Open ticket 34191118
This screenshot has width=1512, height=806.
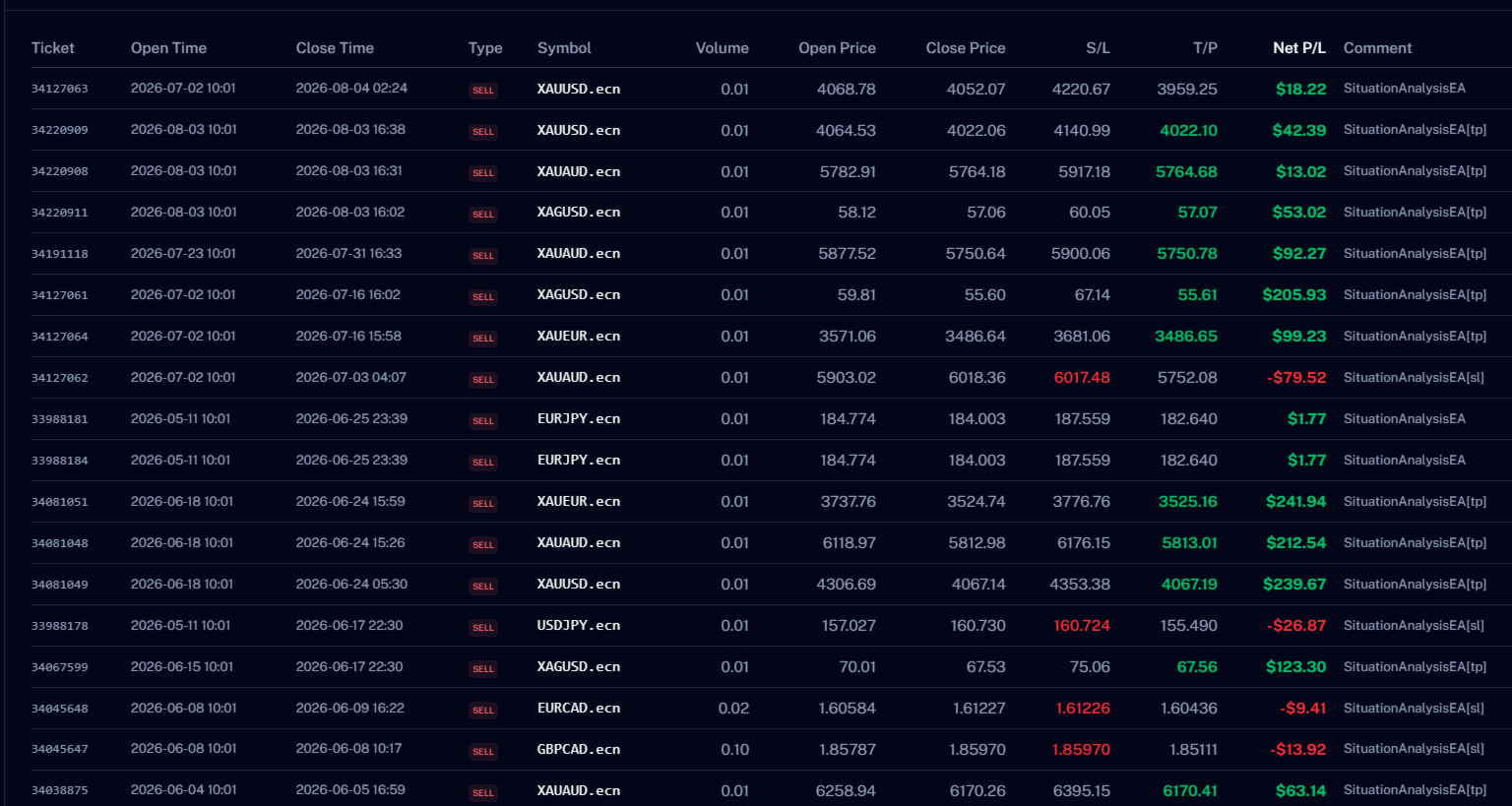(x=60, y=254)
